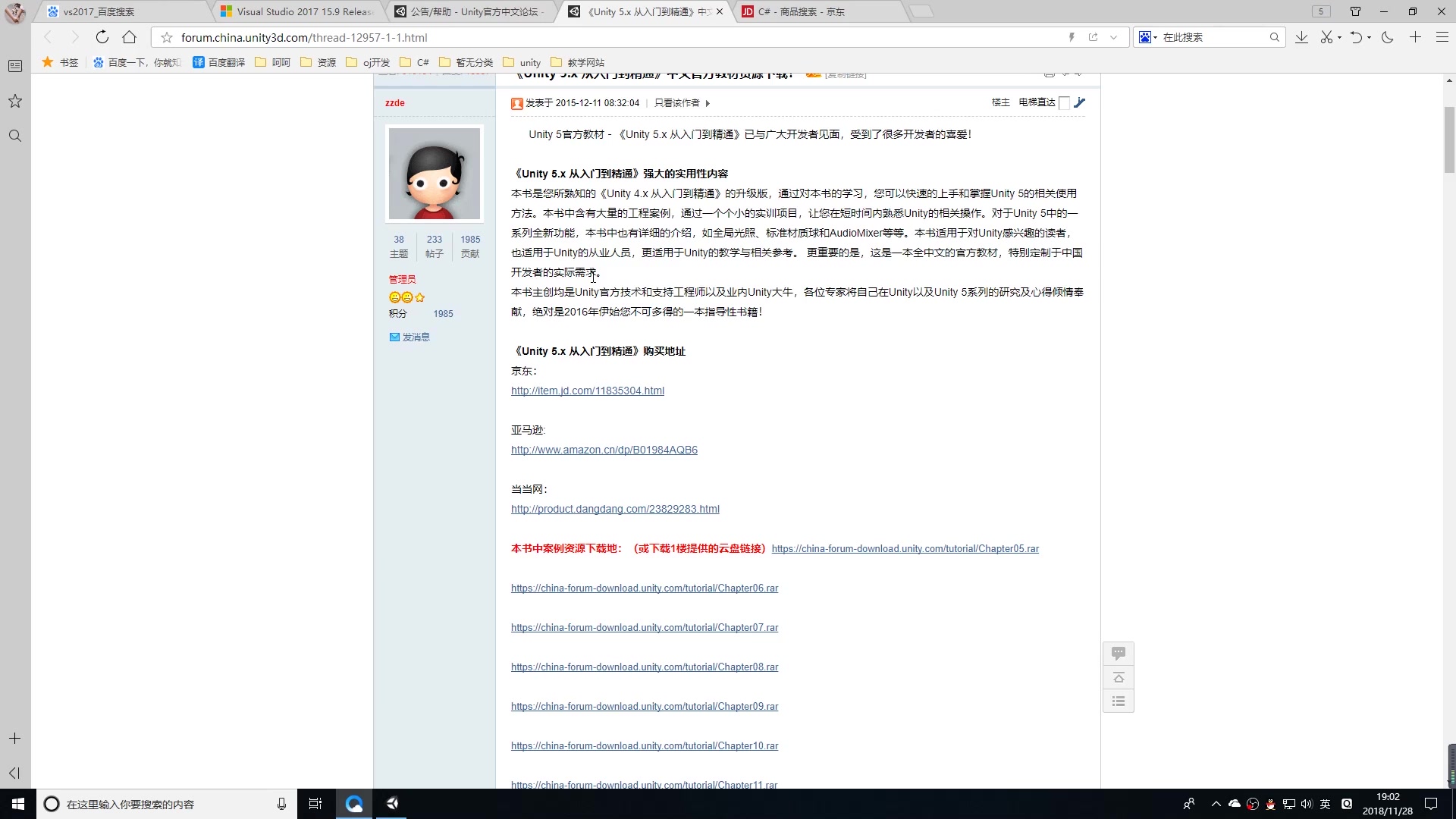
Task: Open the zzde user profile link
Action: tap(394, 103)
